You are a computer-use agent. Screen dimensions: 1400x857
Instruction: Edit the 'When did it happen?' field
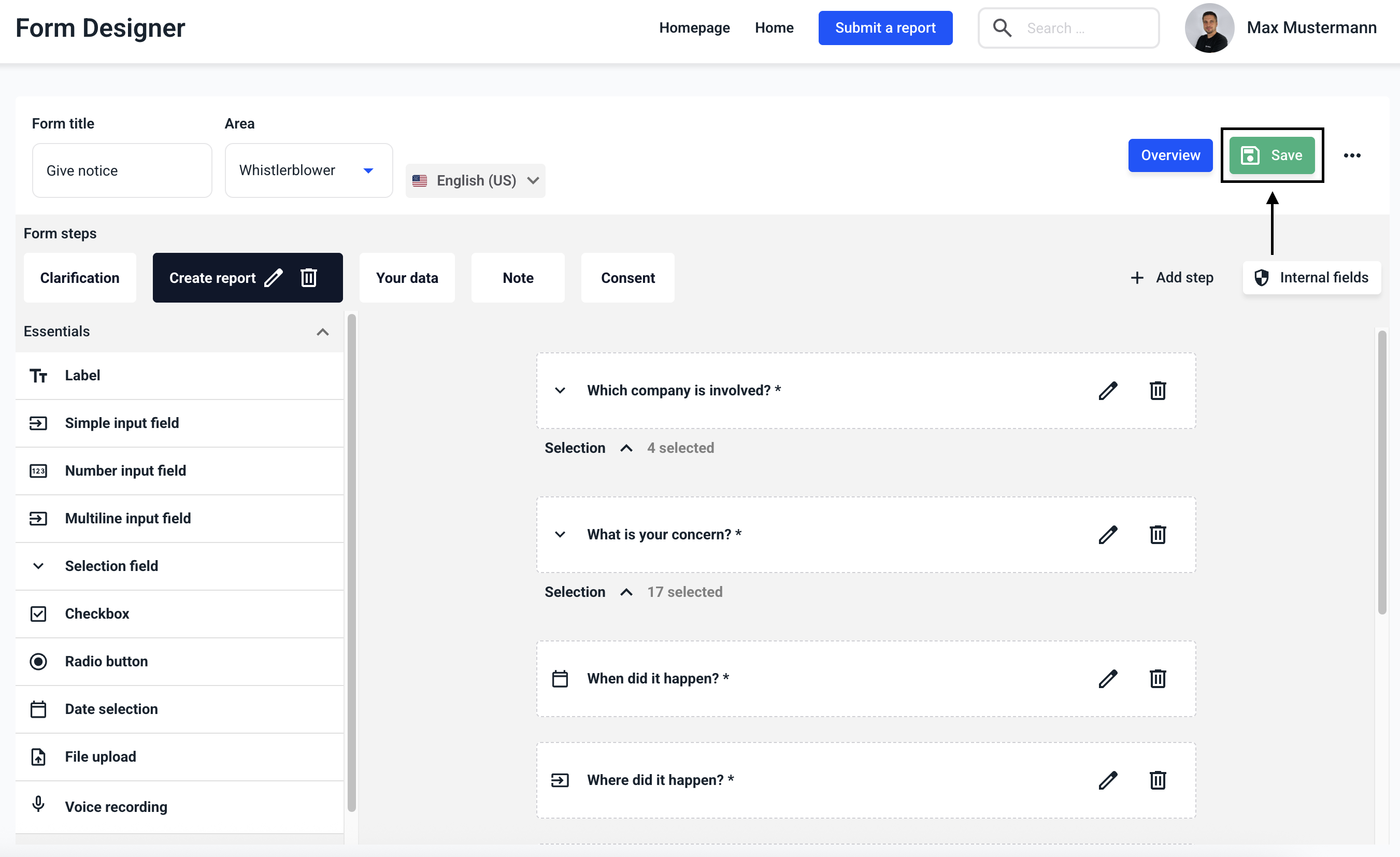[1107, 679]
